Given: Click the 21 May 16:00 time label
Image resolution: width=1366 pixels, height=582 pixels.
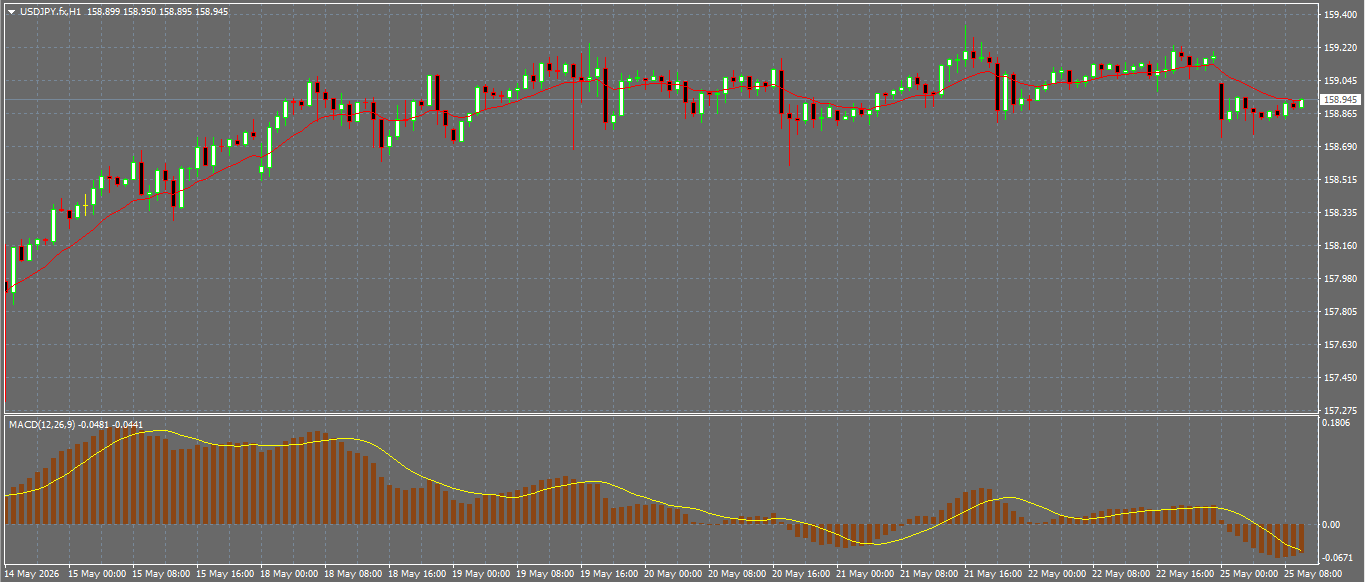Looking at the screenshot, I should point(992,575).
